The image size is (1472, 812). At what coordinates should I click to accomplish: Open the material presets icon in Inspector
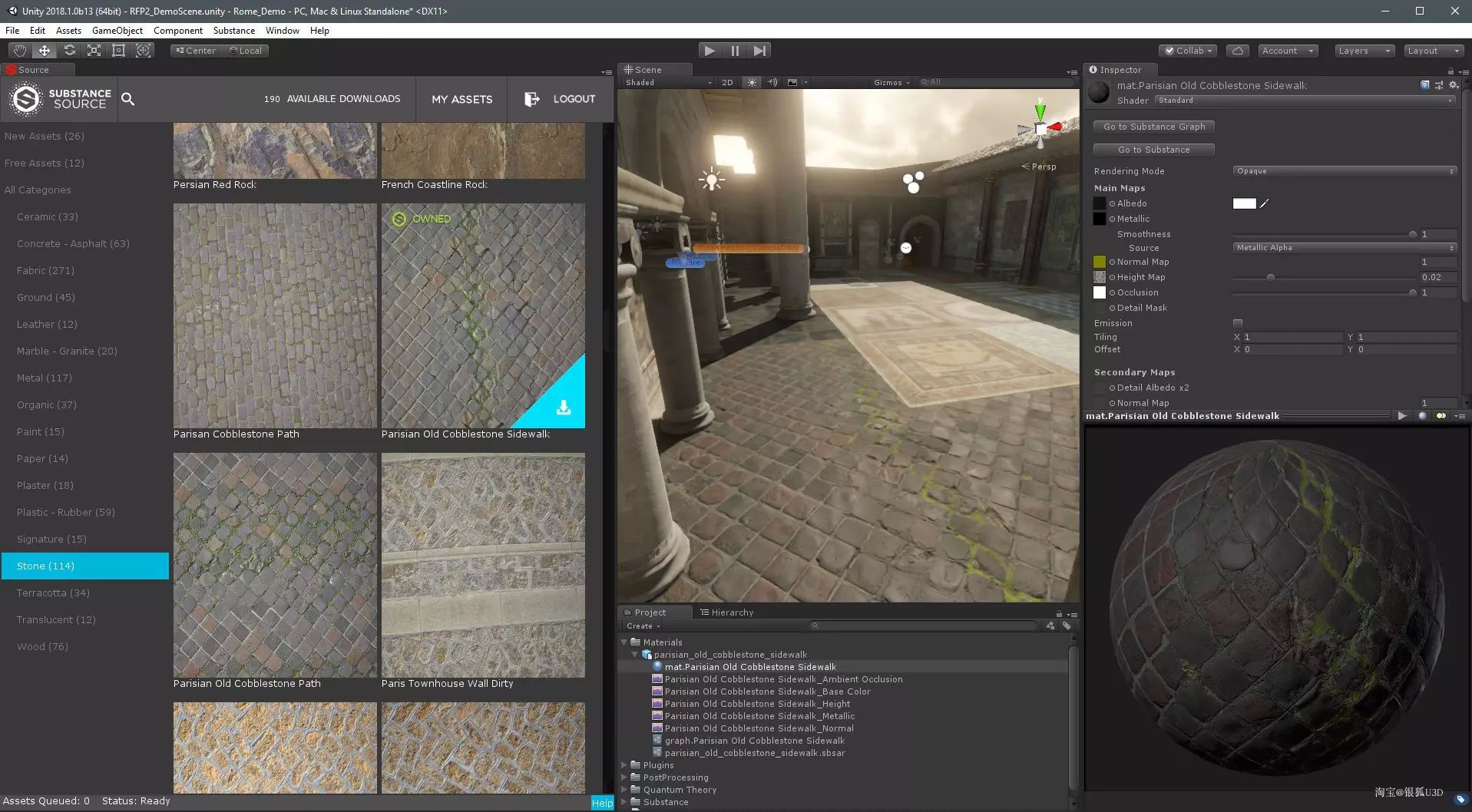pyautogui.click(x=1439, y=85)
